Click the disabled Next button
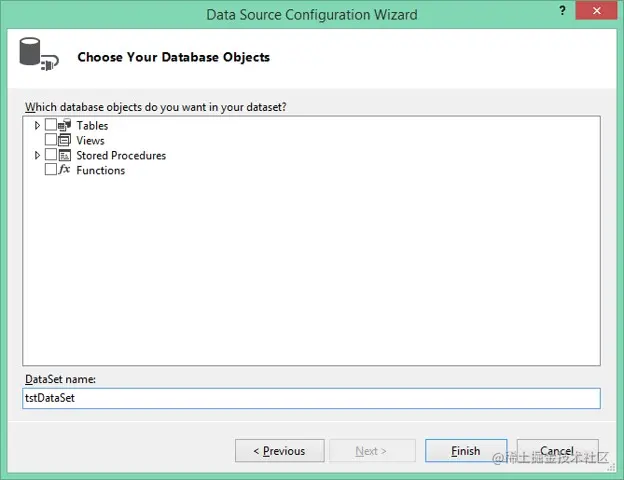 tap(372, 451)
